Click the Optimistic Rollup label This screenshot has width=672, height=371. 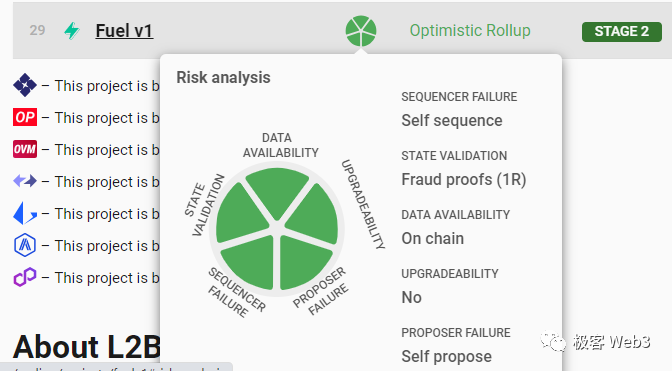(x=470, y=30)
